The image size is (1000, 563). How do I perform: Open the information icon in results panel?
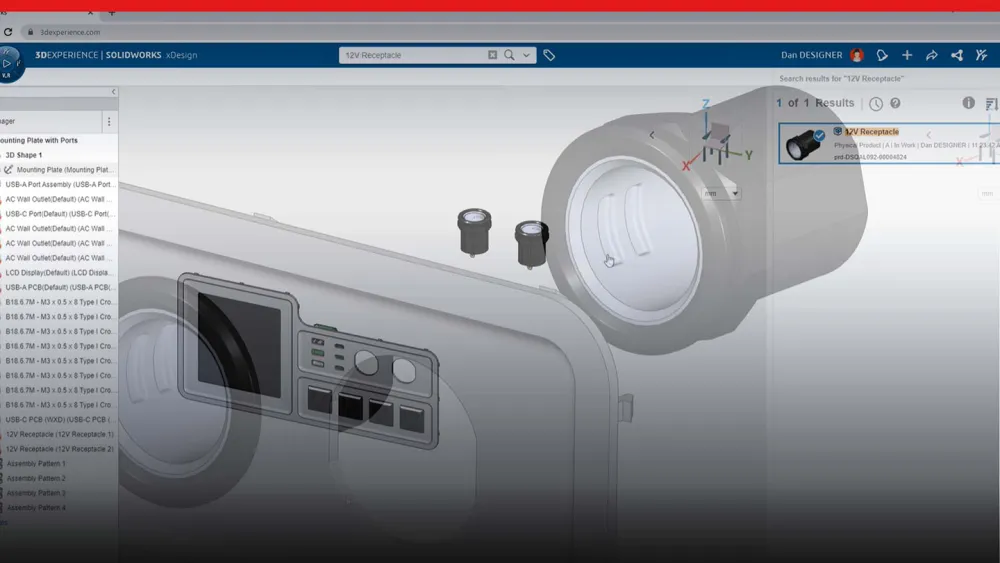coord(968,103)
